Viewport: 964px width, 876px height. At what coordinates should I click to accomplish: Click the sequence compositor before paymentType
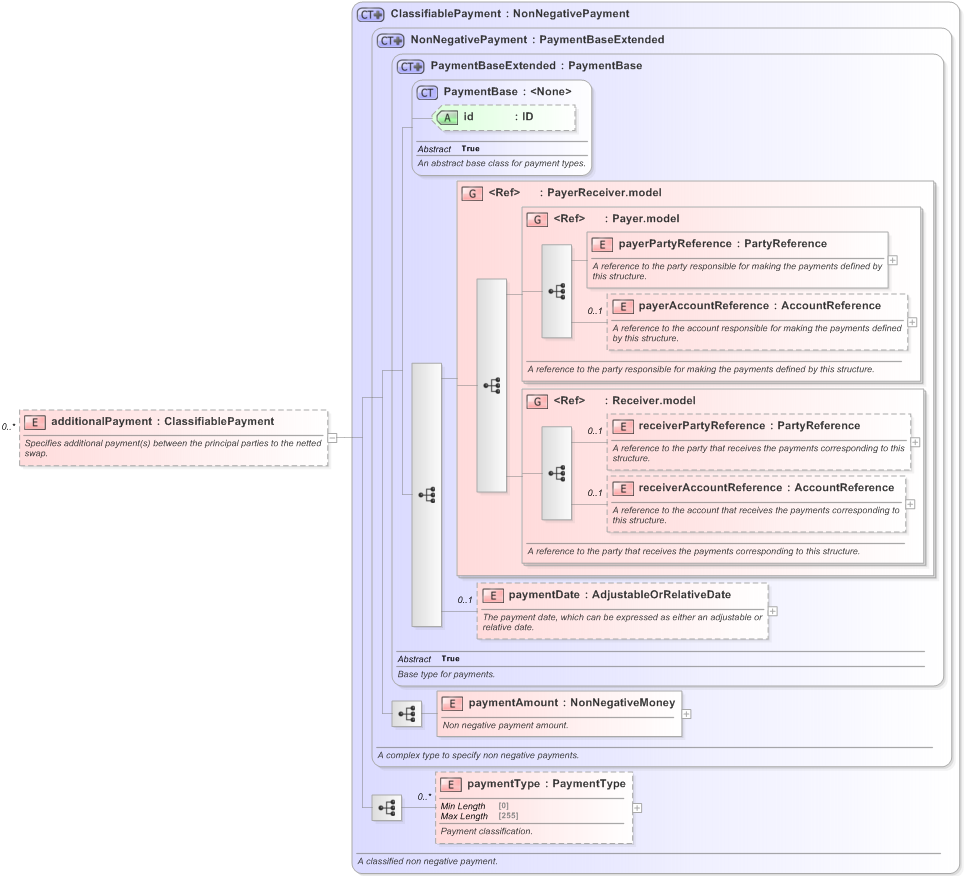point(387,808)
